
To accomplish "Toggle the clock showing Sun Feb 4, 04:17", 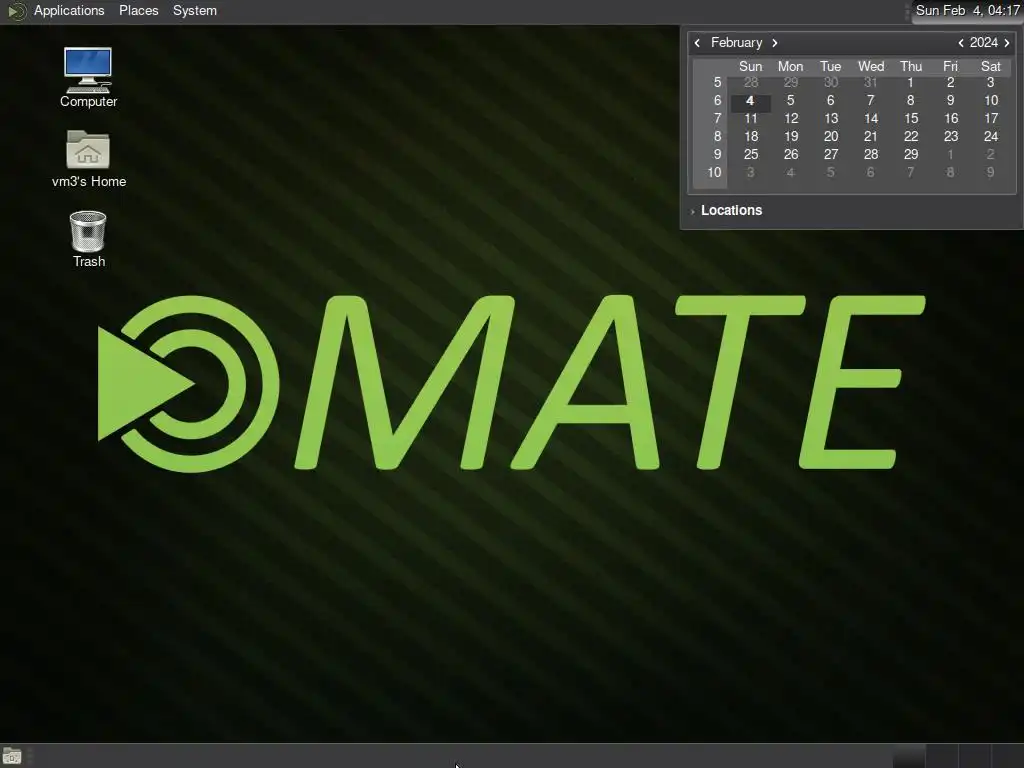I will (967, 10).
